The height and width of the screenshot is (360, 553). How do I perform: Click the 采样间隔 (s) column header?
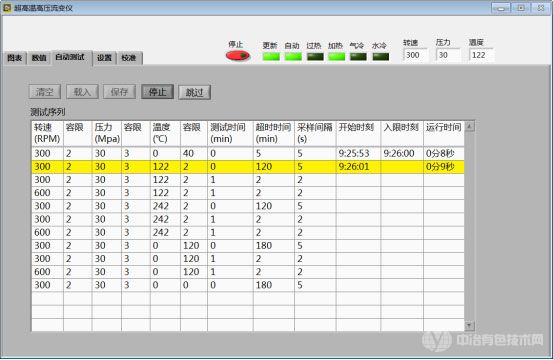[315, 133]
